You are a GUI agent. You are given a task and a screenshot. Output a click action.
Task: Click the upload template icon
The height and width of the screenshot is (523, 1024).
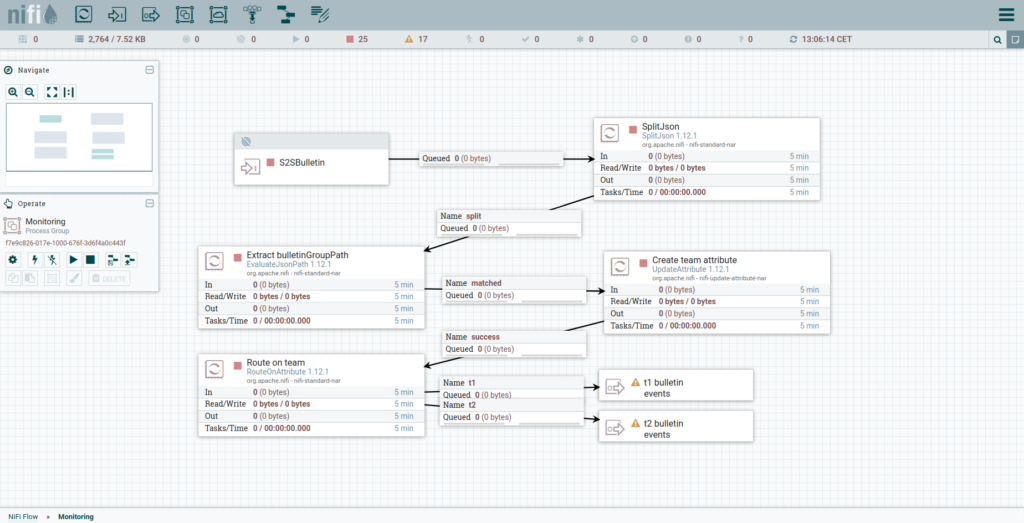pos(130,260)
